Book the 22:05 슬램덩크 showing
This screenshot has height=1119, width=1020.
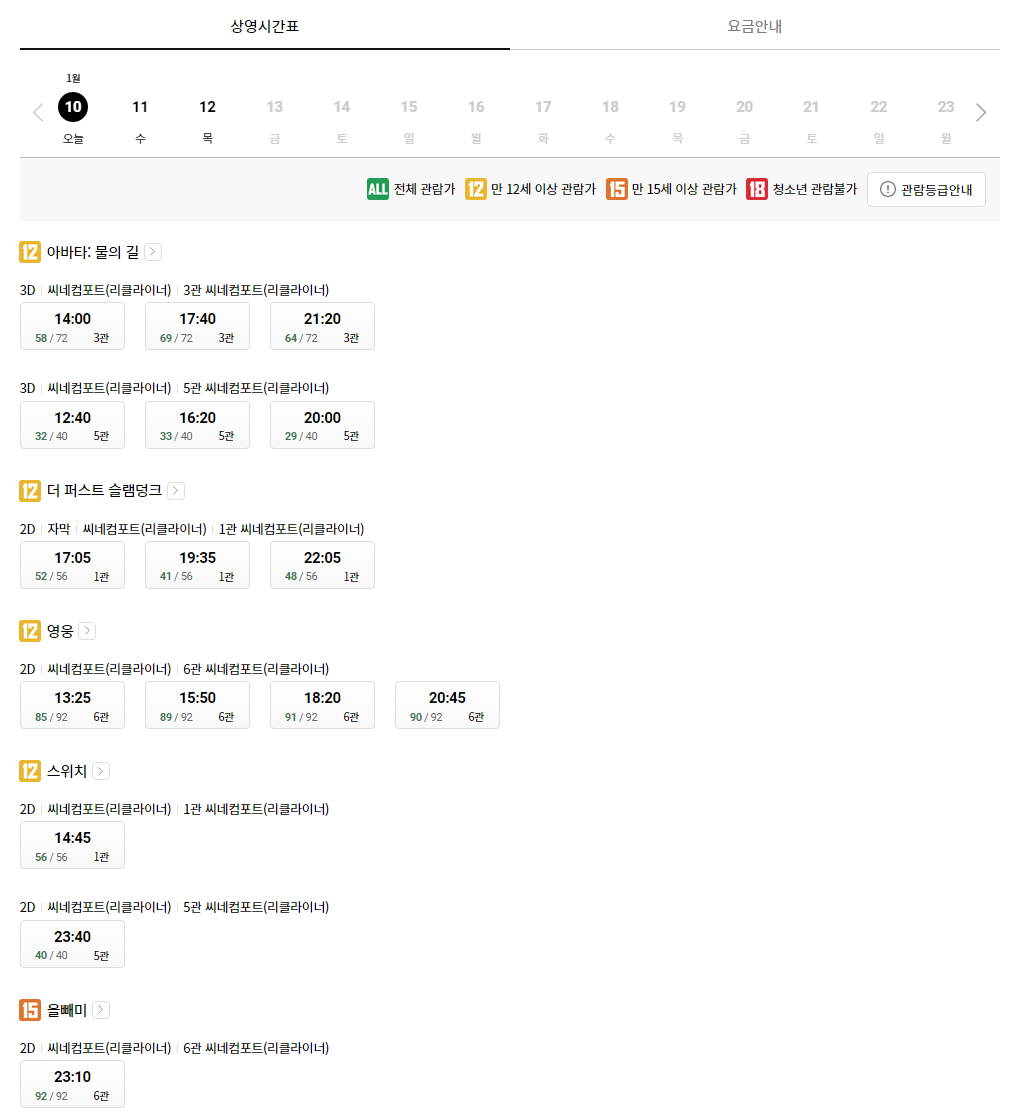322,565
